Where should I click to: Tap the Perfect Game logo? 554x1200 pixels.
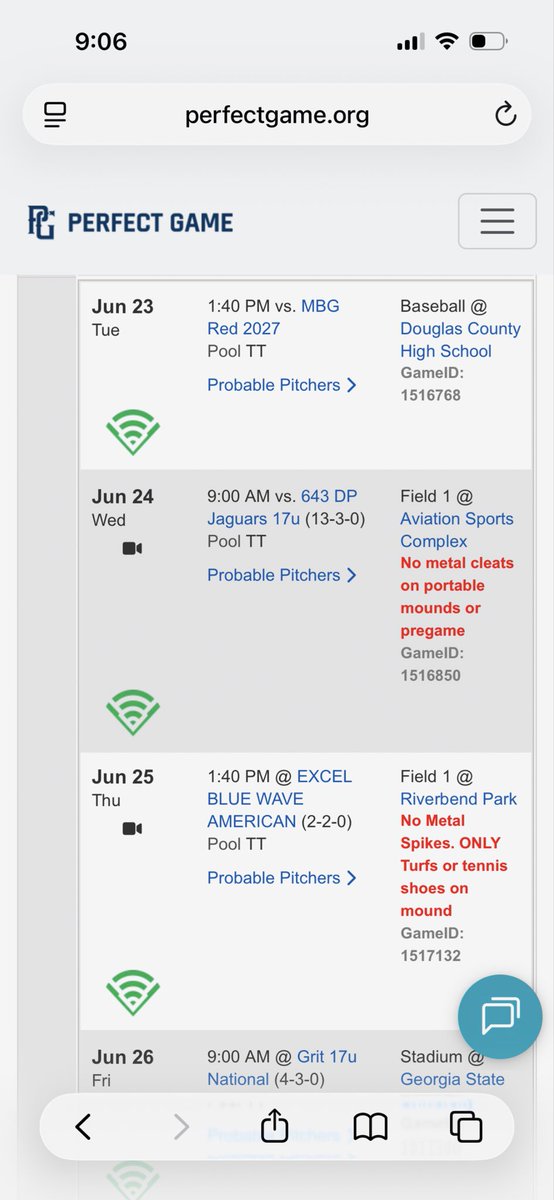coord(130,221)
